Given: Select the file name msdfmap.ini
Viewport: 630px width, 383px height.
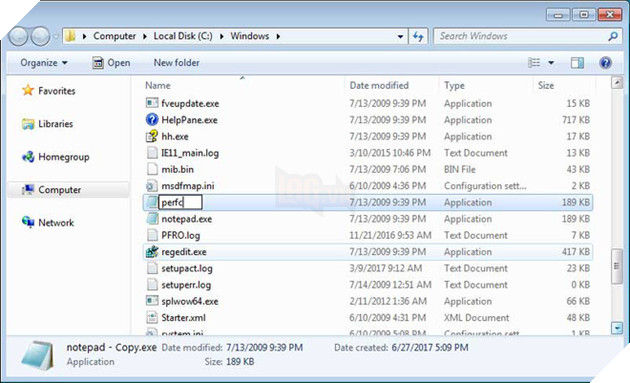Looking at the screenshot, I should pos(188,186).
